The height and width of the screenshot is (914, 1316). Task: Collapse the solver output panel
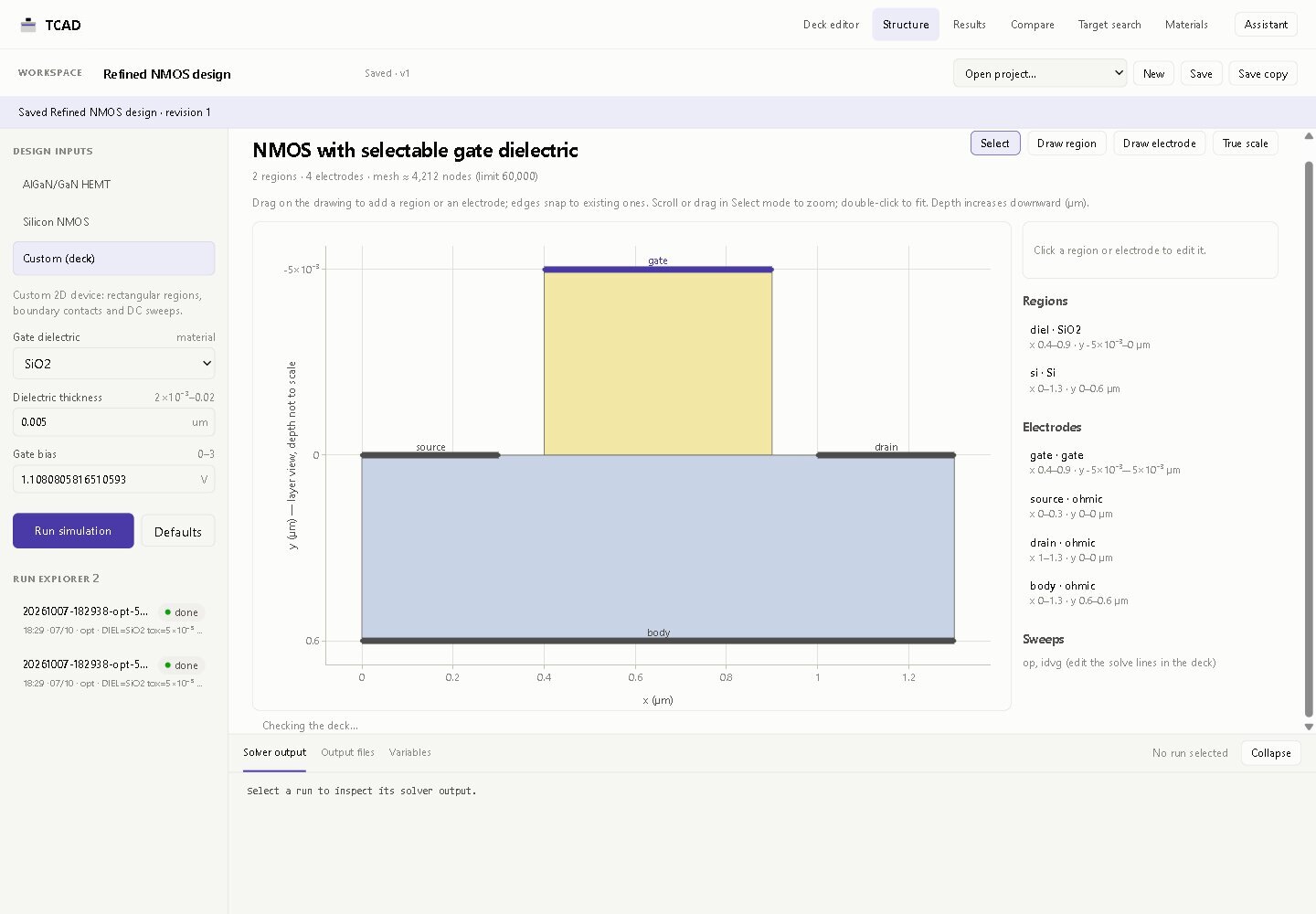click(x=1270, y=753)
